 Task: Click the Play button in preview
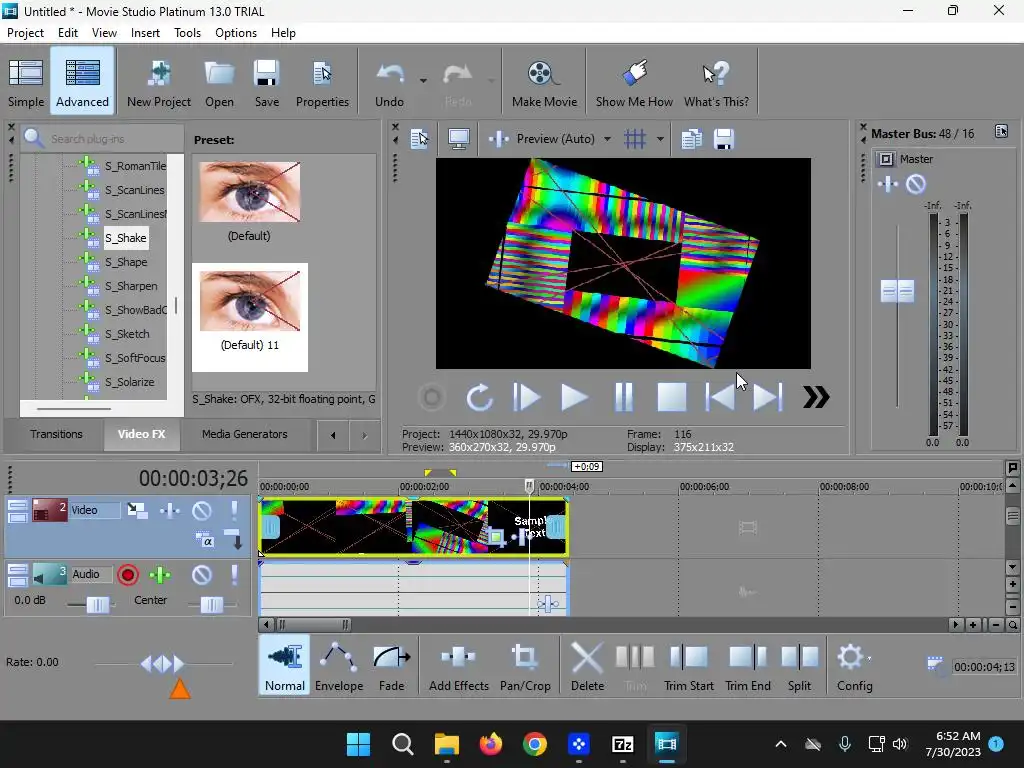(x=574, y=397)
